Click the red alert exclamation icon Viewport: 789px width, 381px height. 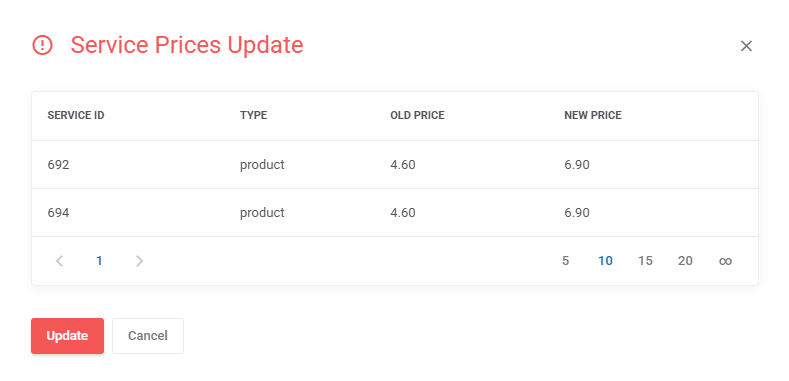click(x=42, y=45)
